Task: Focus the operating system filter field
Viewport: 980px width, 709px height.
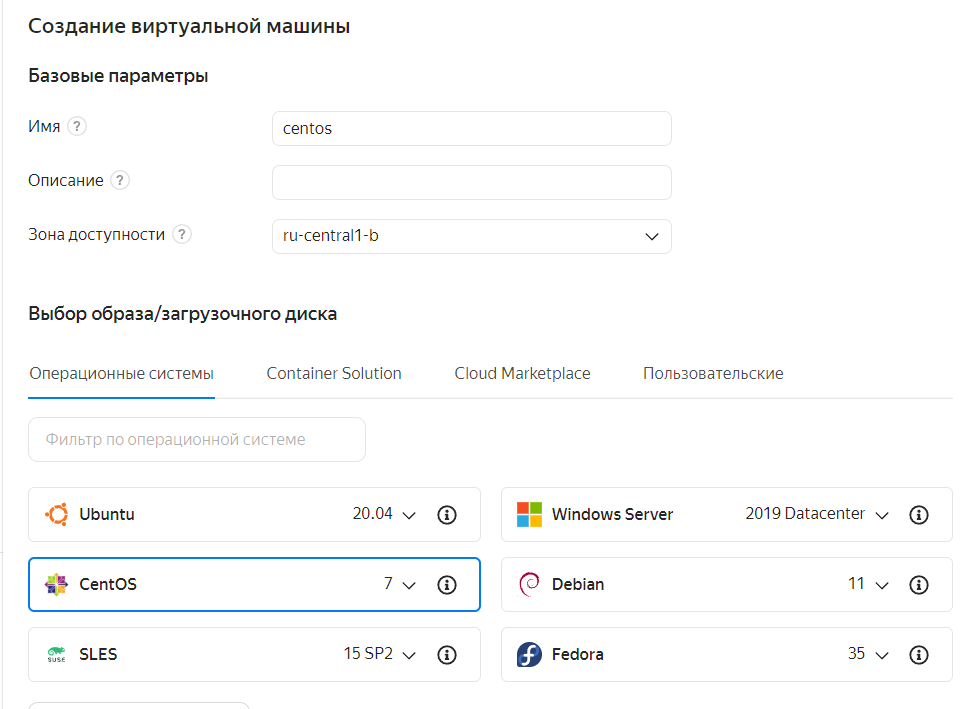Action: click(x=197, y=440)
